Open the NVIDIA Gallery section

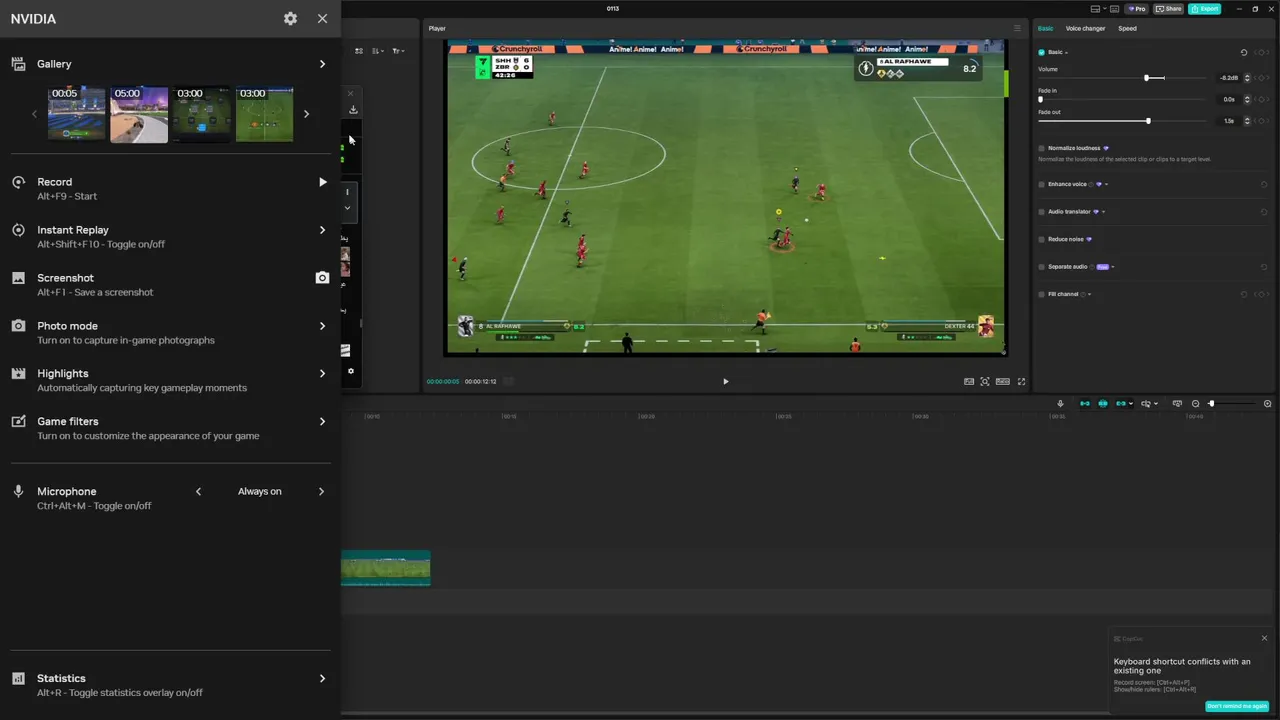coord(170,64)
